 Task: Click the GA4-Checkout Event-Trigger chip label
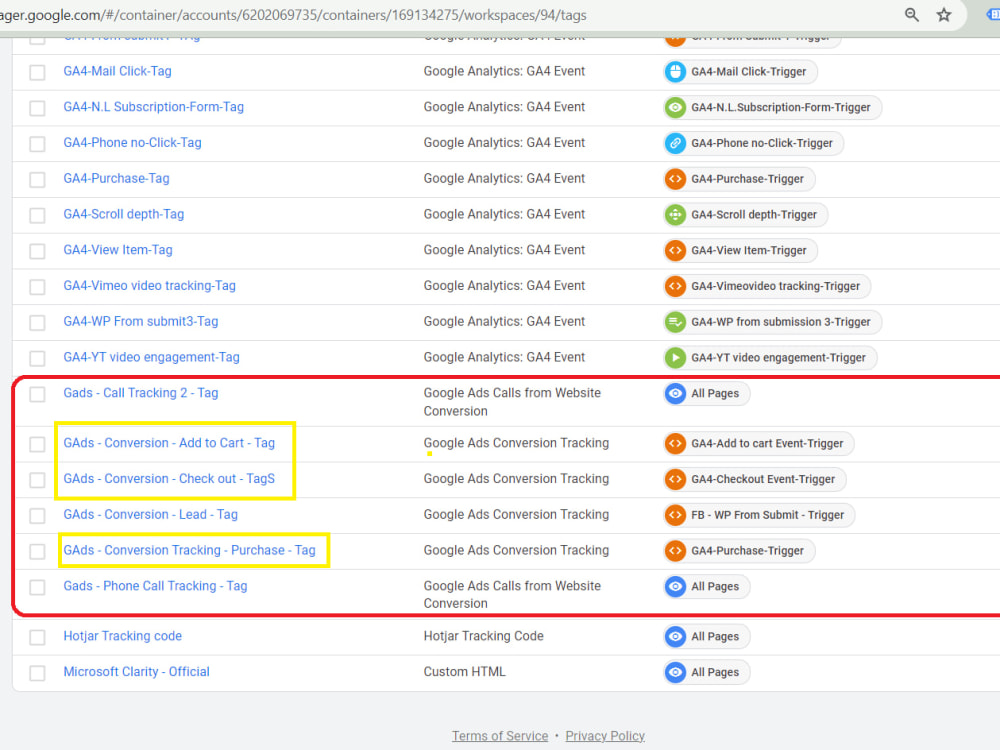tap(763, 479)
